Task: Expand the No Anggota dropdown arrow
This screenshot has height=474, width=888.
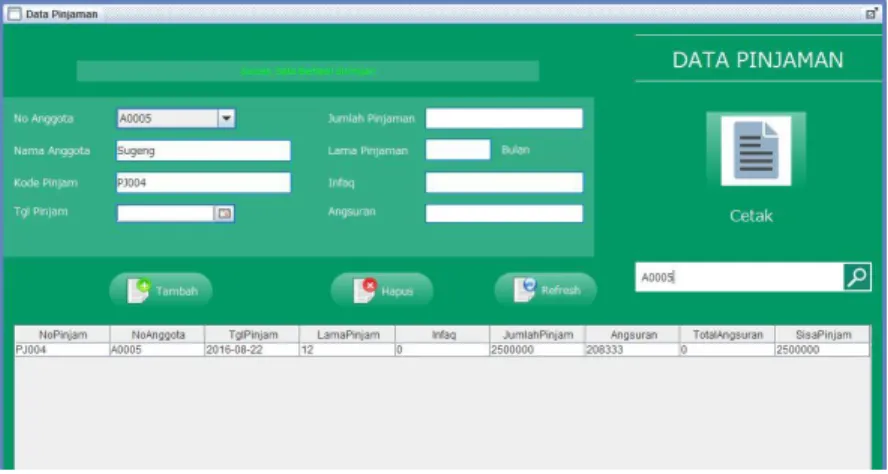Action: pos(226,118)
